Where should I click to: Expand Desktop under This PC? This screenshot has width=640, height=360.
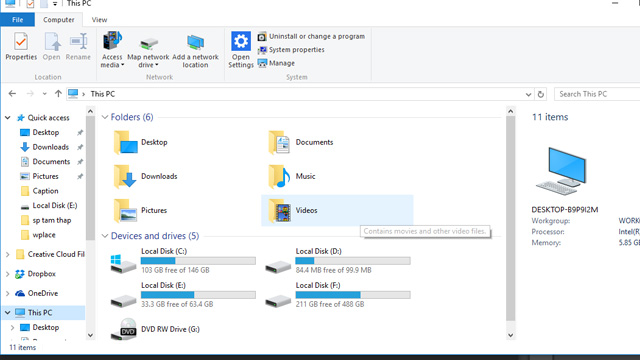[12, 327]
